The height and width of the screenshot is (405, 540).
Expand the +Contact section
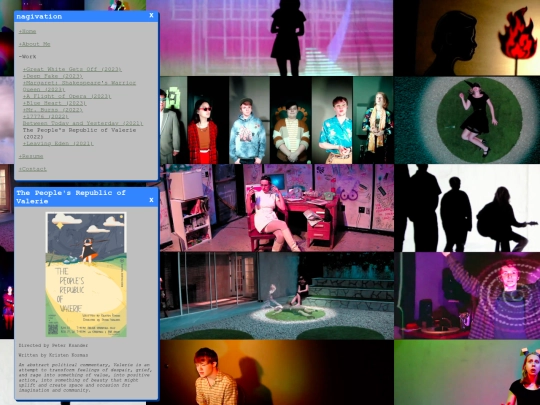pos(33,169)
